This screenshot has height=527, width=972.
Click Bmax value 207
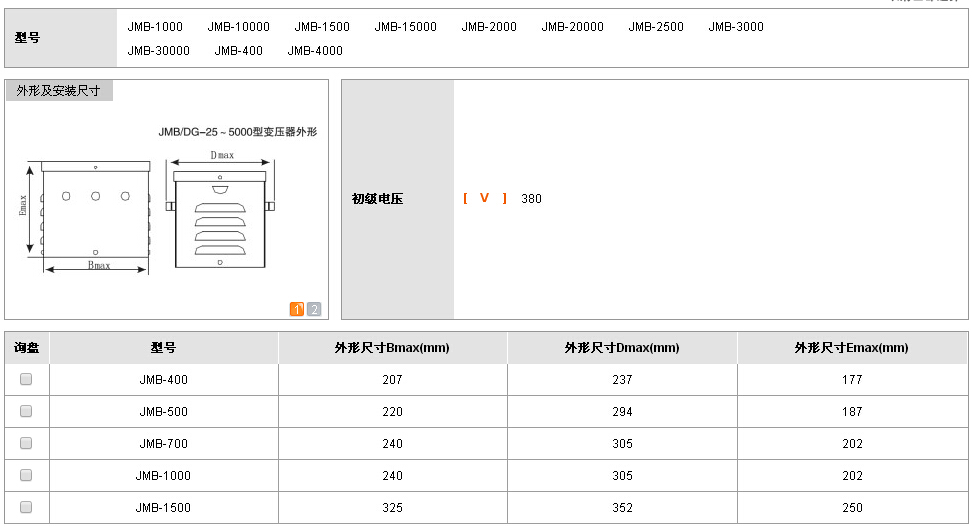coord(392,379)
